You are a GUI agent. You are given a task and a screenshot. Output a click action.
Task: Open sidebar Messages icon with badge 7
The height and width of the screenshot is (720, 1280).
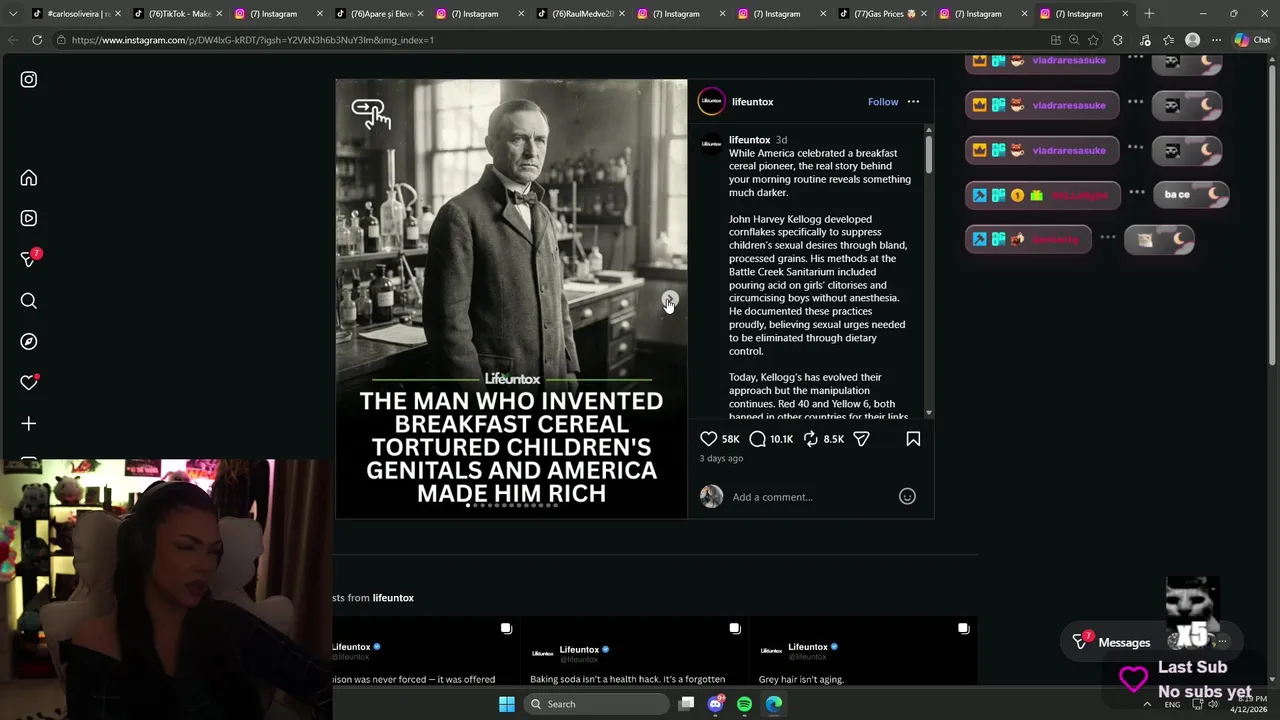[x=29, y=259]
